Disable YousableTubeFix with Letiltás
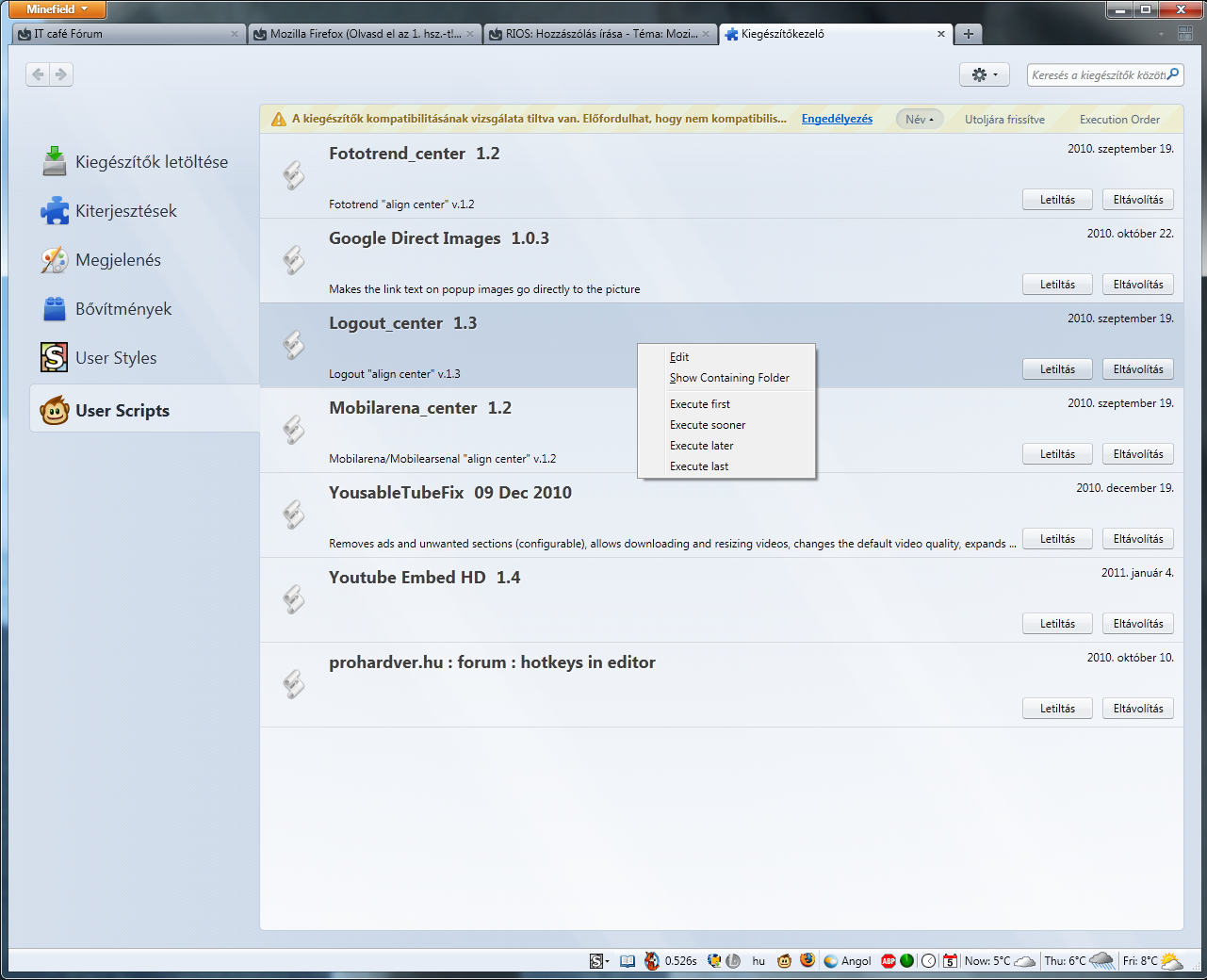This screenshot has width=1207, height=980. (1057, 539)
